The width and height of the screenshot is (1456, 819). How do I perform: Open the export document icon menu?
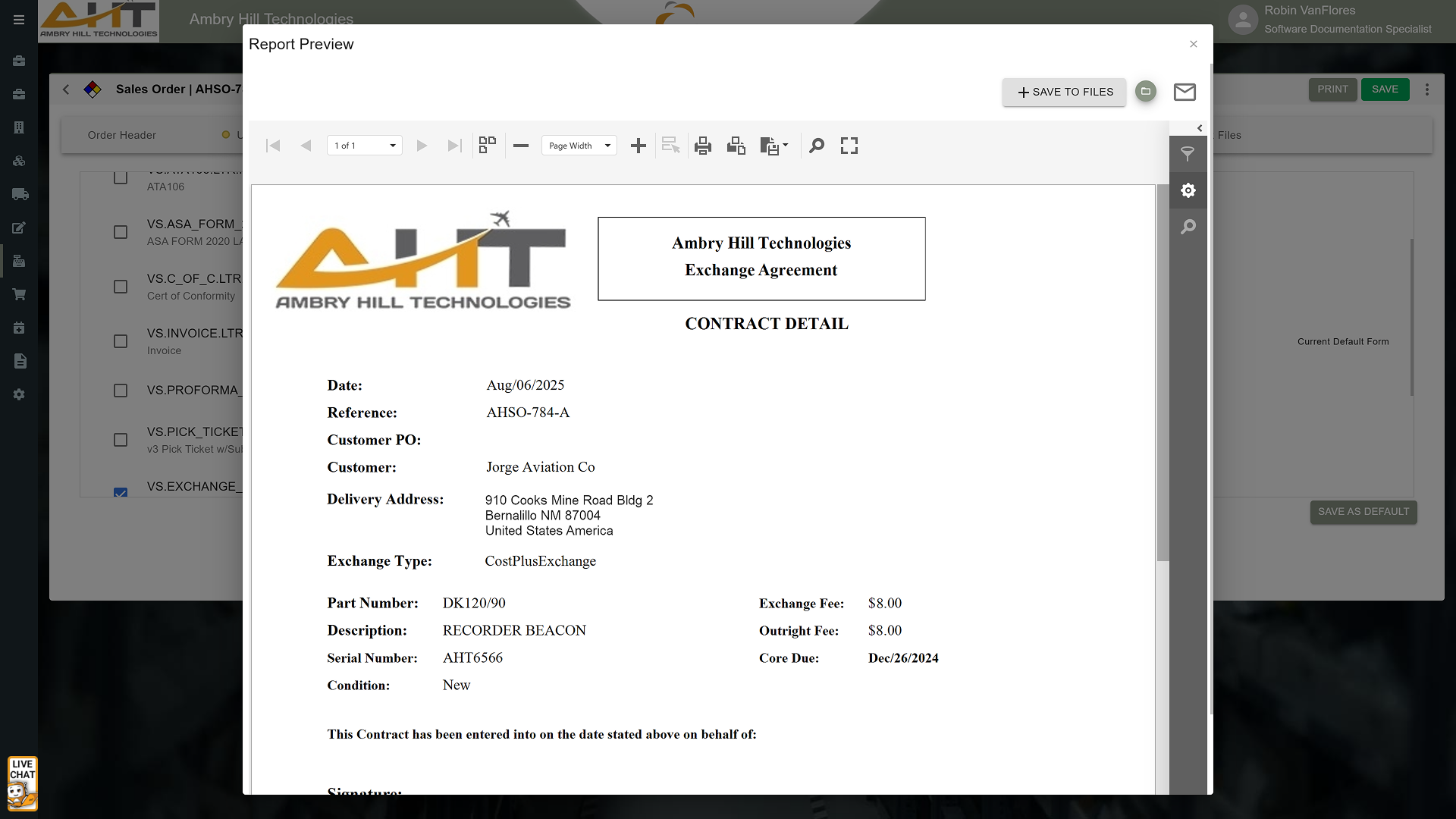[773, 146]
